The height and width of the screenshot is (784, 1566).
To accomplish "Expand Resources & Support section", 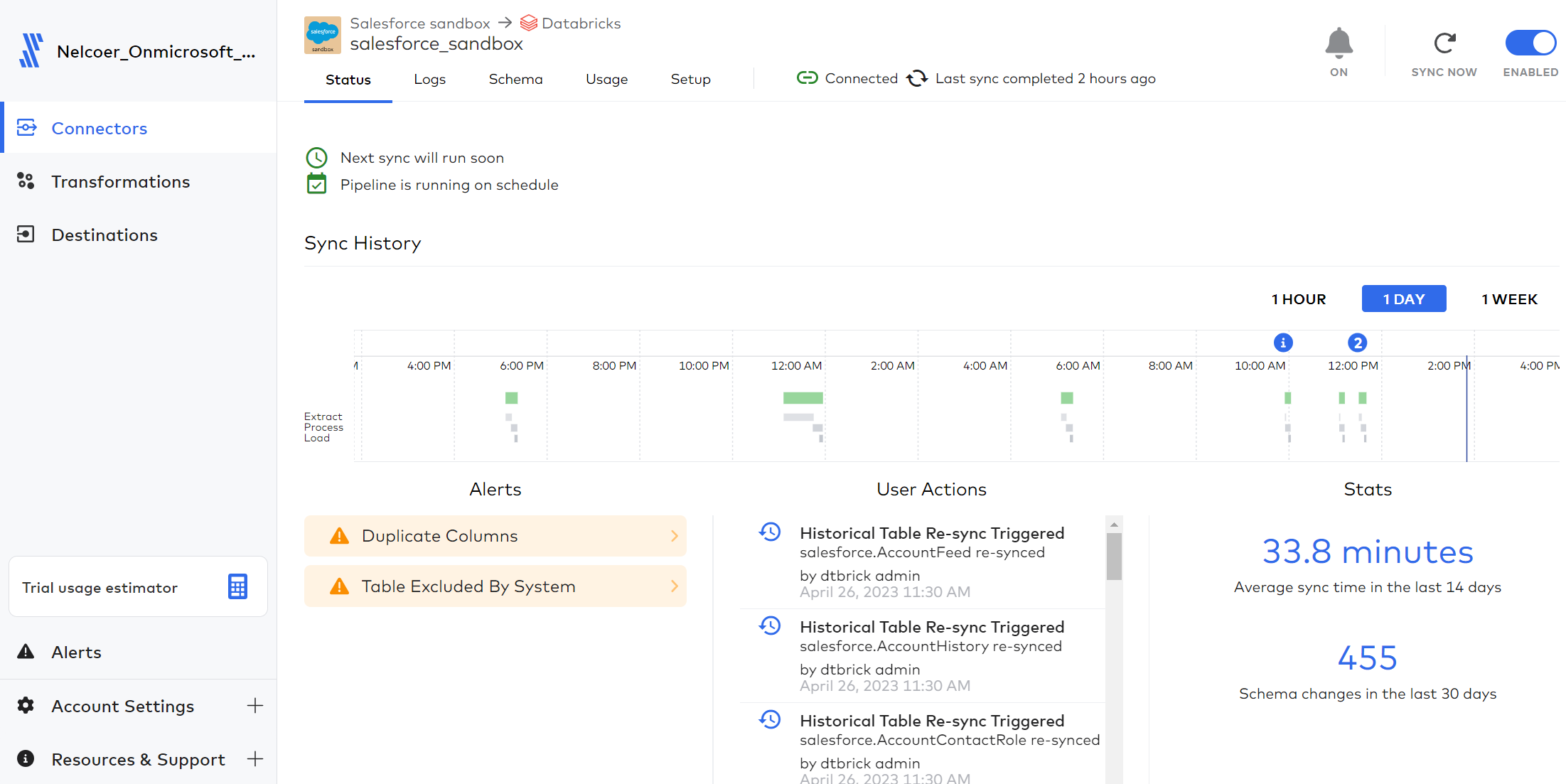I will (254, 759).
